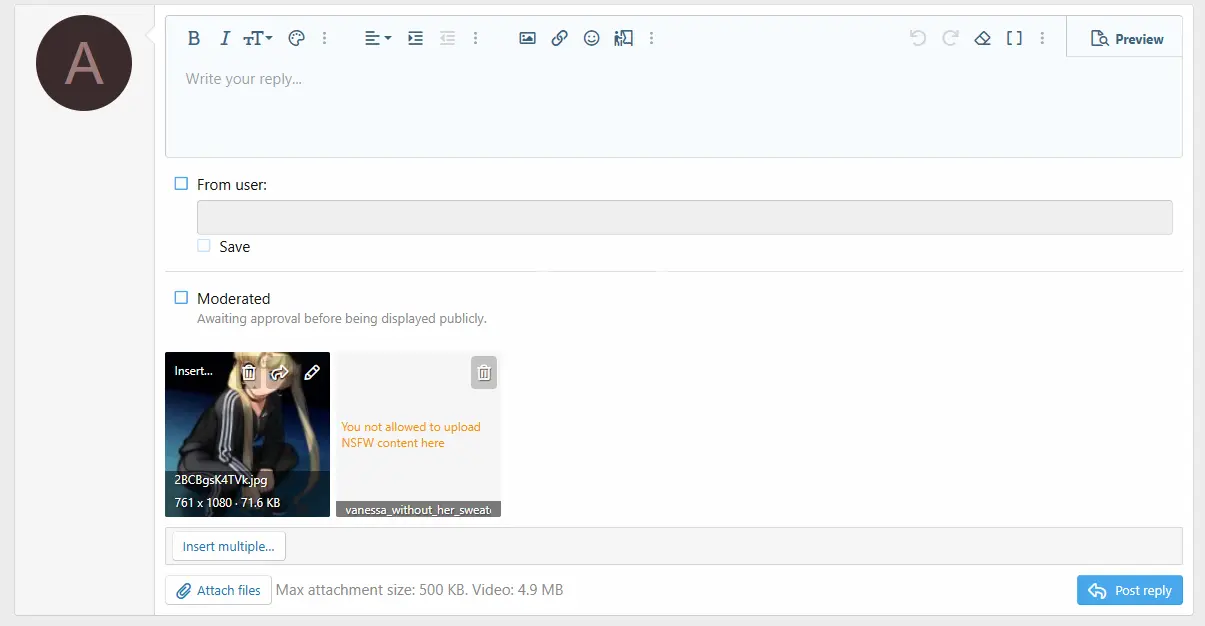Image resolution: width=1205 pixels, height=626 pixels.
Task: Open the smilies emoji picker
Action: click(x=591, y=38)
